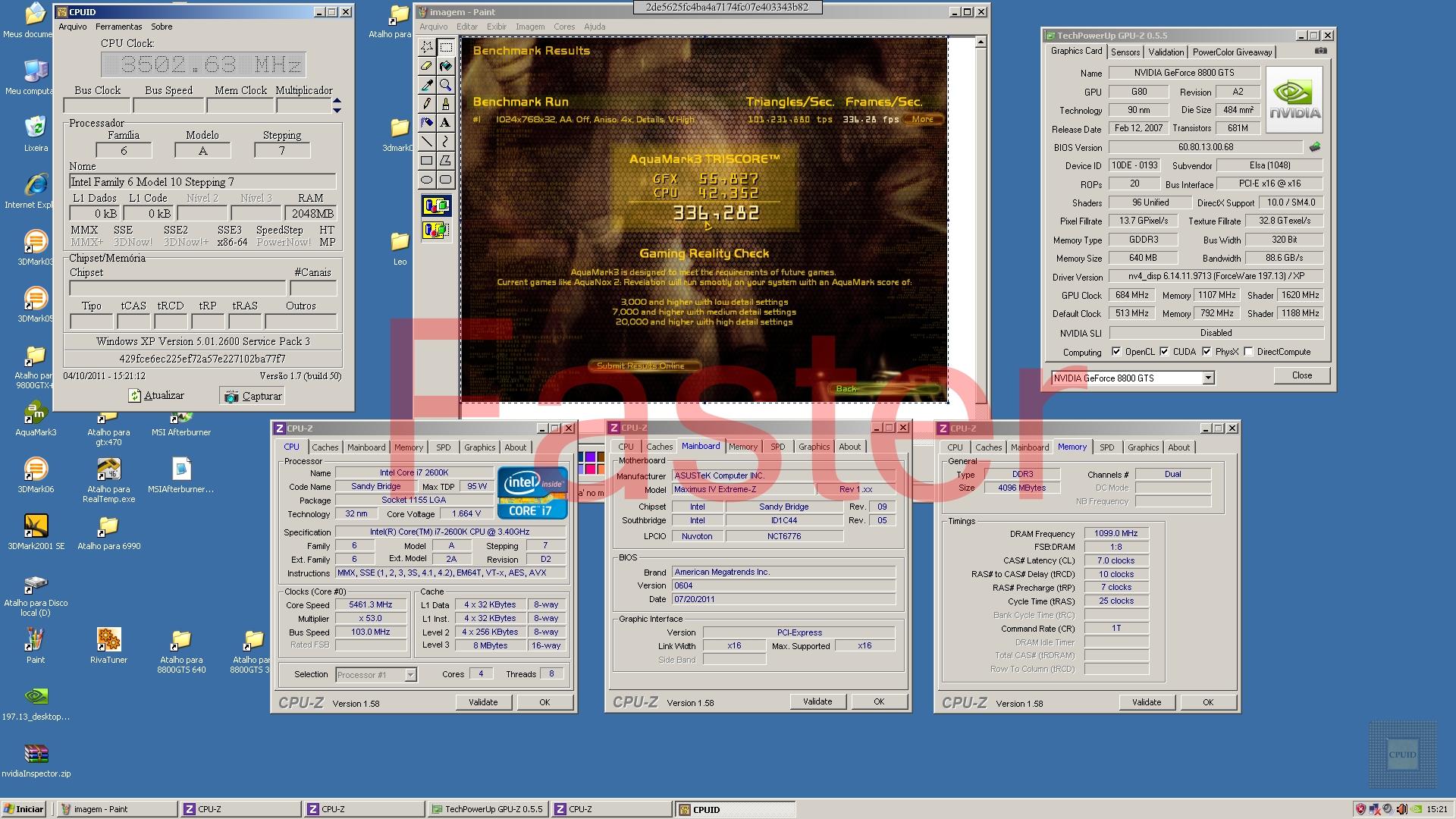Image resolution: width=1456 pixels, height=819 pixels.
Task: Activate the Magnifier tool in Paint
Action: [x=446, y=85]
